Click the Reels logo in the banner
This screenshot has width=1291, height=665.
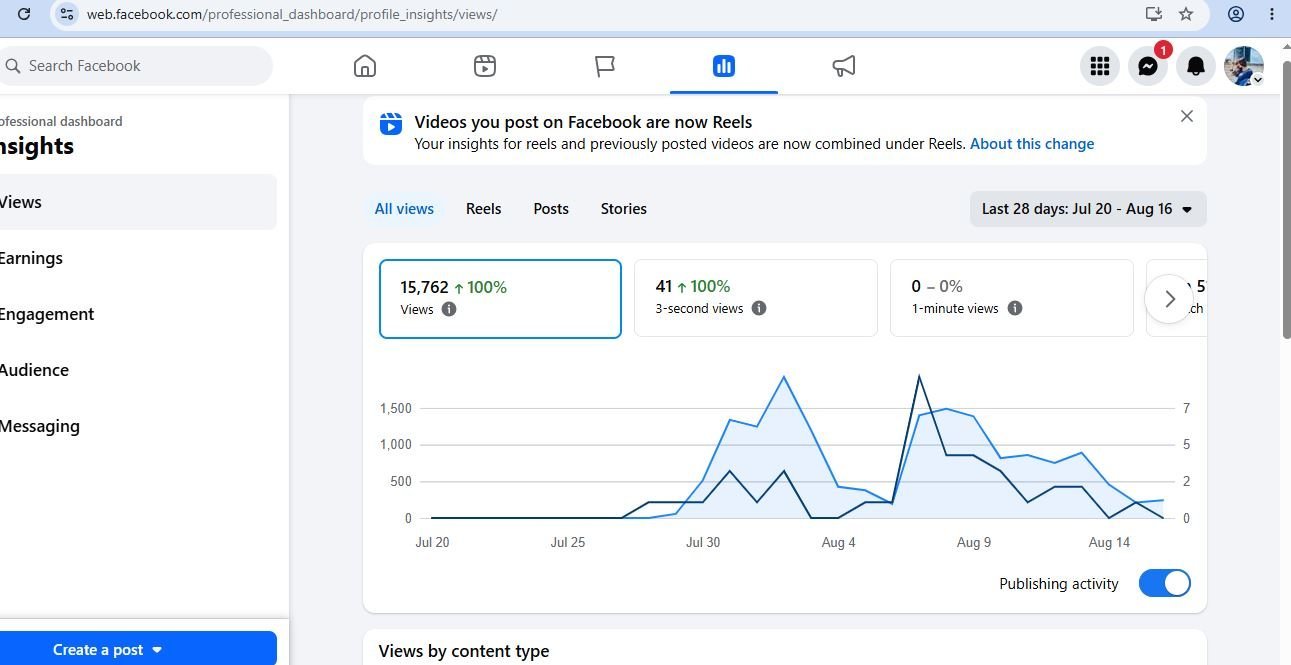click(x=391, y=123)
